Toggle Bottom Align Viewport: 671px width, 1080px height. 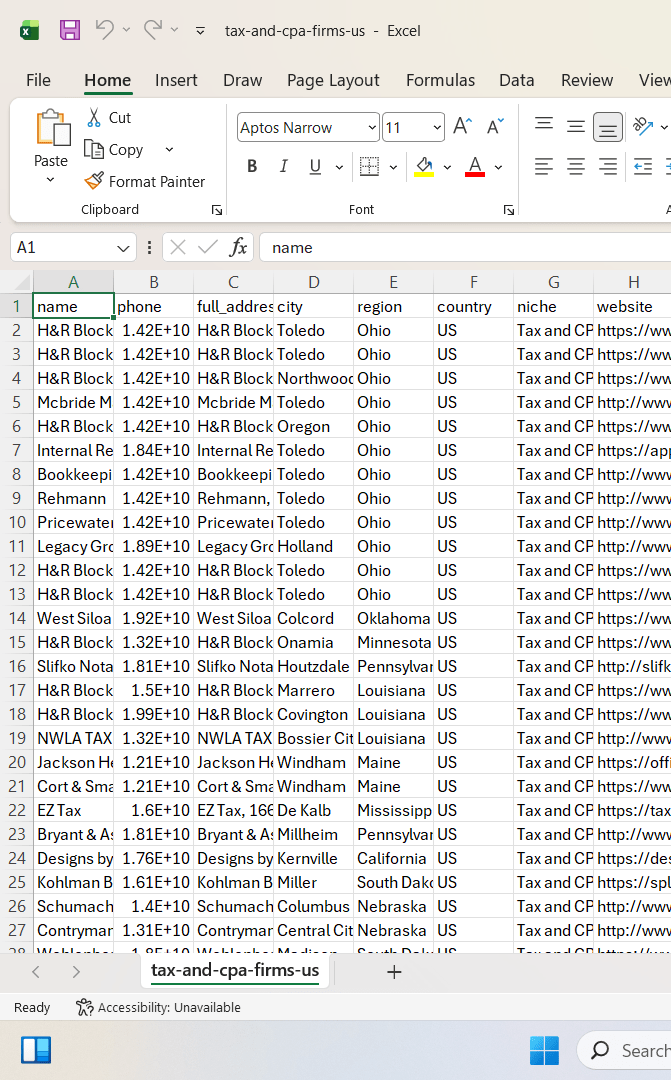pos(608,127)
